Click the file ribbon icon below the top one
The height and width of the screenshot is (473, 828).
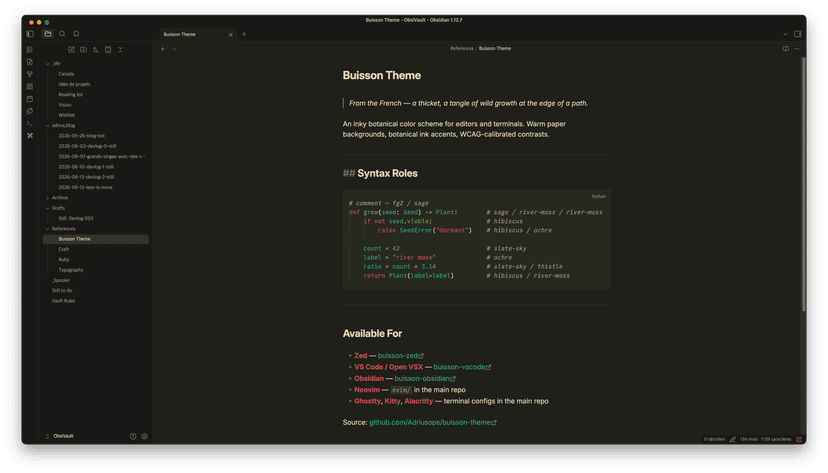click(x=30, y=62)
